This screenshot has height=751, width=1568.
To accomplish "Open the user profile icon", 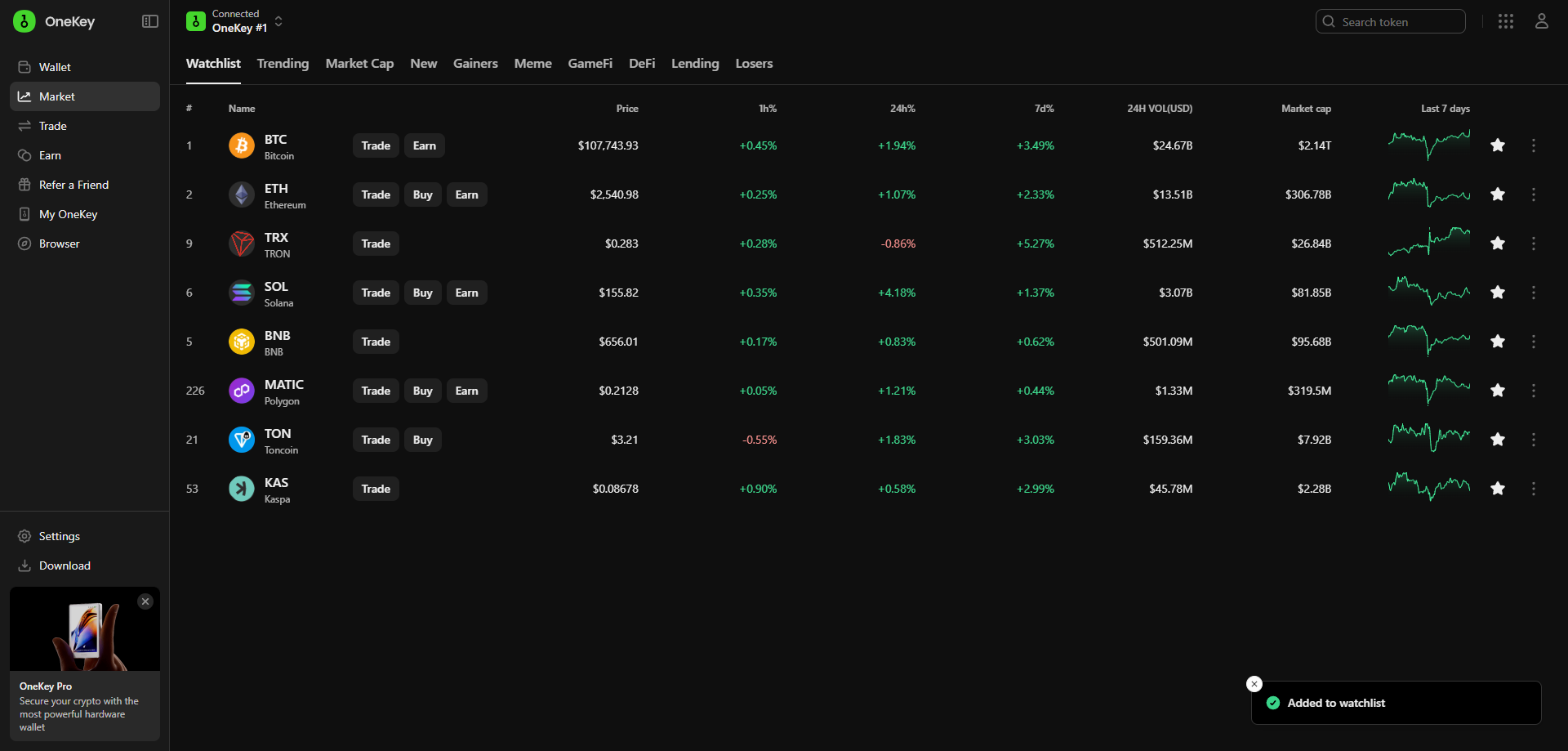I will [x=1542, y=21].
